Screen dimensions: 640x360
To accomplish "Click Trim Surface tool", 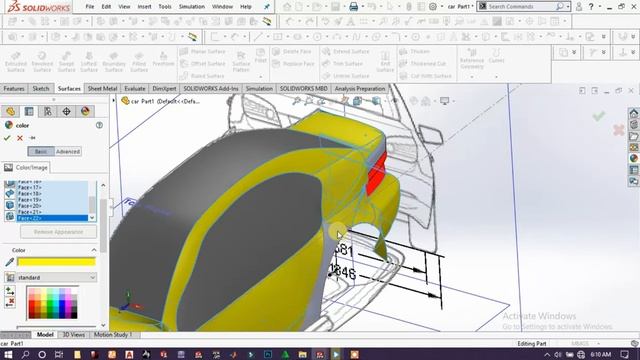I will (x=343, y=64).
